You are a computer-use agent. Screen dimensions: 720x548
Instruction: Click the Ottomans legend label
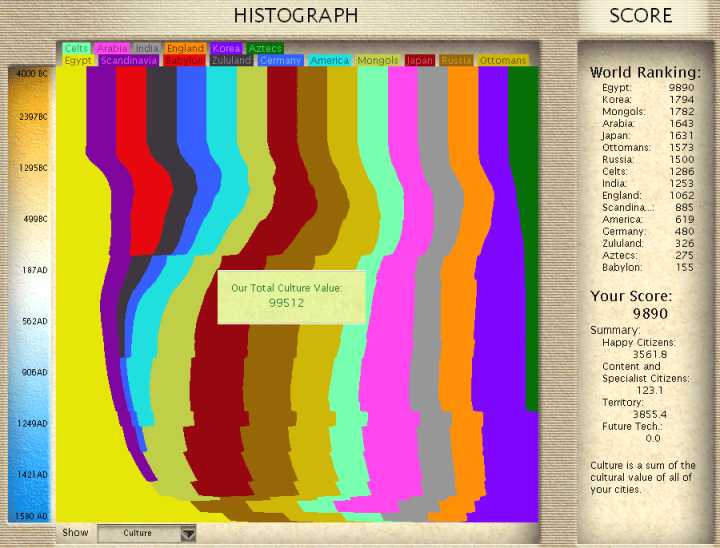pos(502,60)
